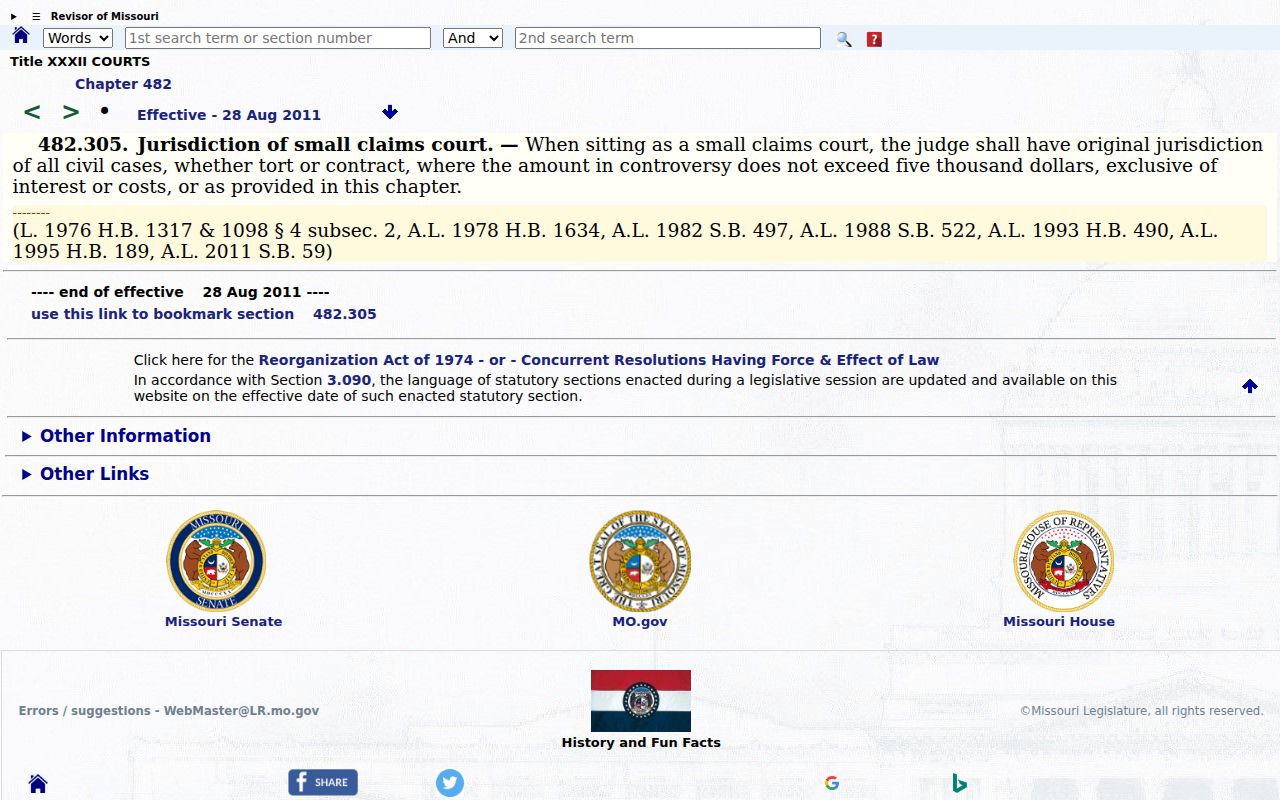Expand the Other Links section
The height and width of the screenshot is (800, 1280).
[85, 474]
